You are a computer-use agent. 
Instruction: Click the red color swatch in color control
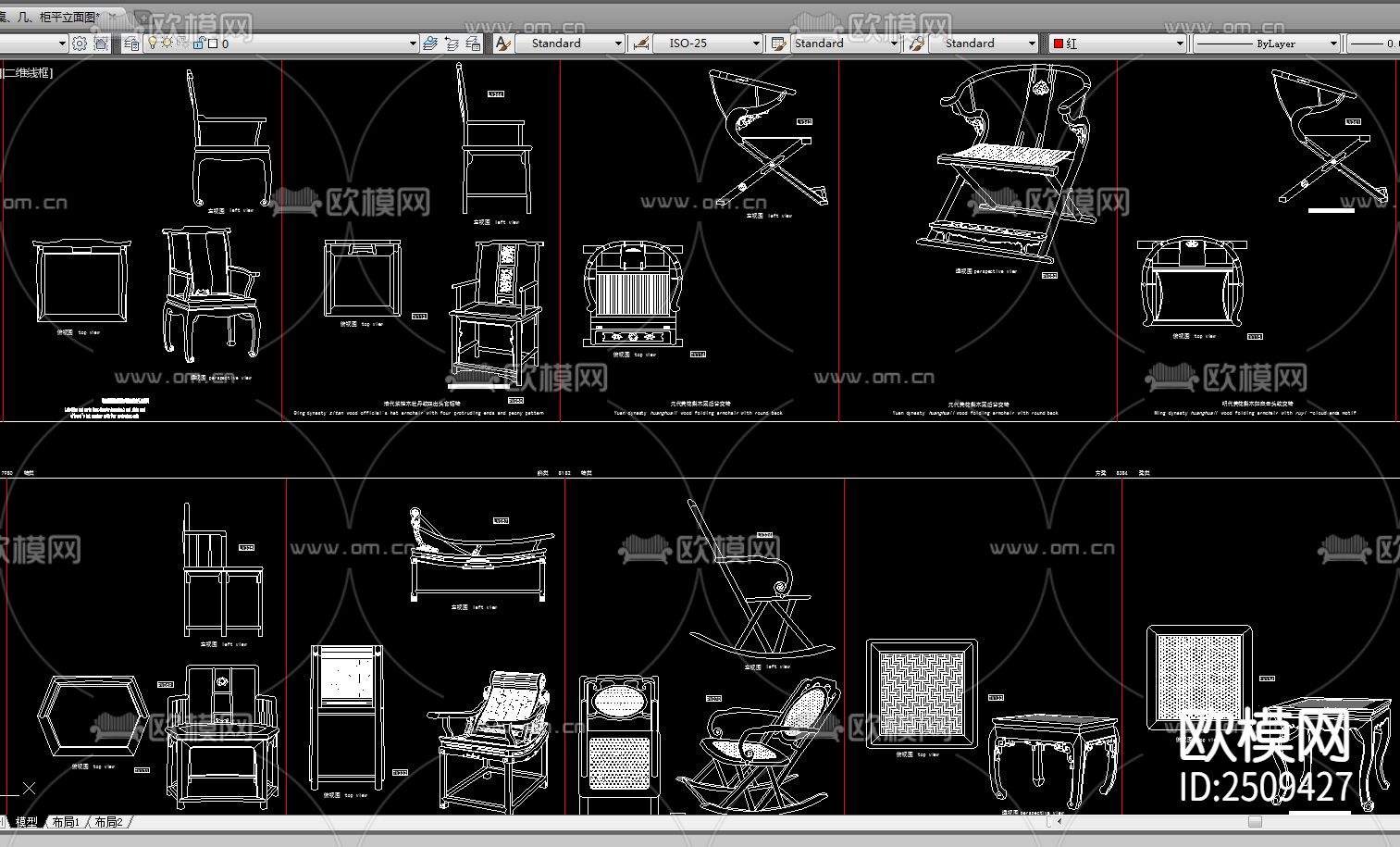(x=1059, y=44)
